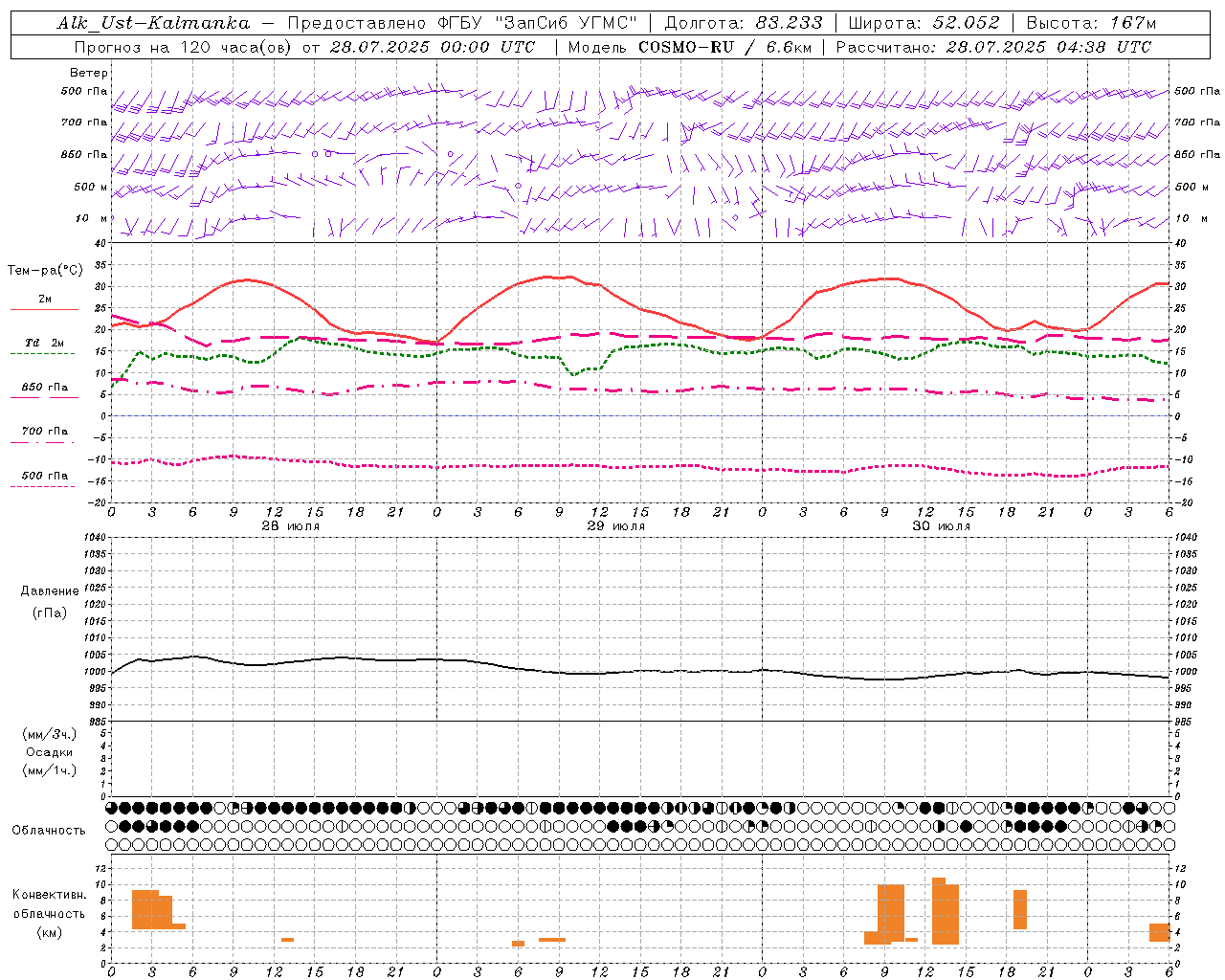Click the 30 июля date label
Screen dimensions: 1225x980
coord(942,526)
